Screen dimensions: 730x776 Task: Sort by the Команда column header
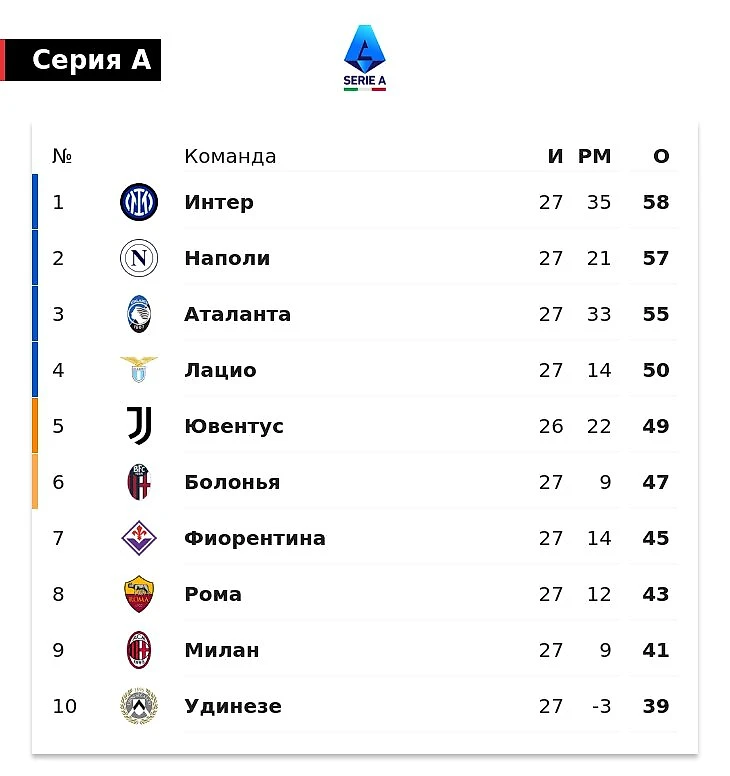click(x=230, y=156)
